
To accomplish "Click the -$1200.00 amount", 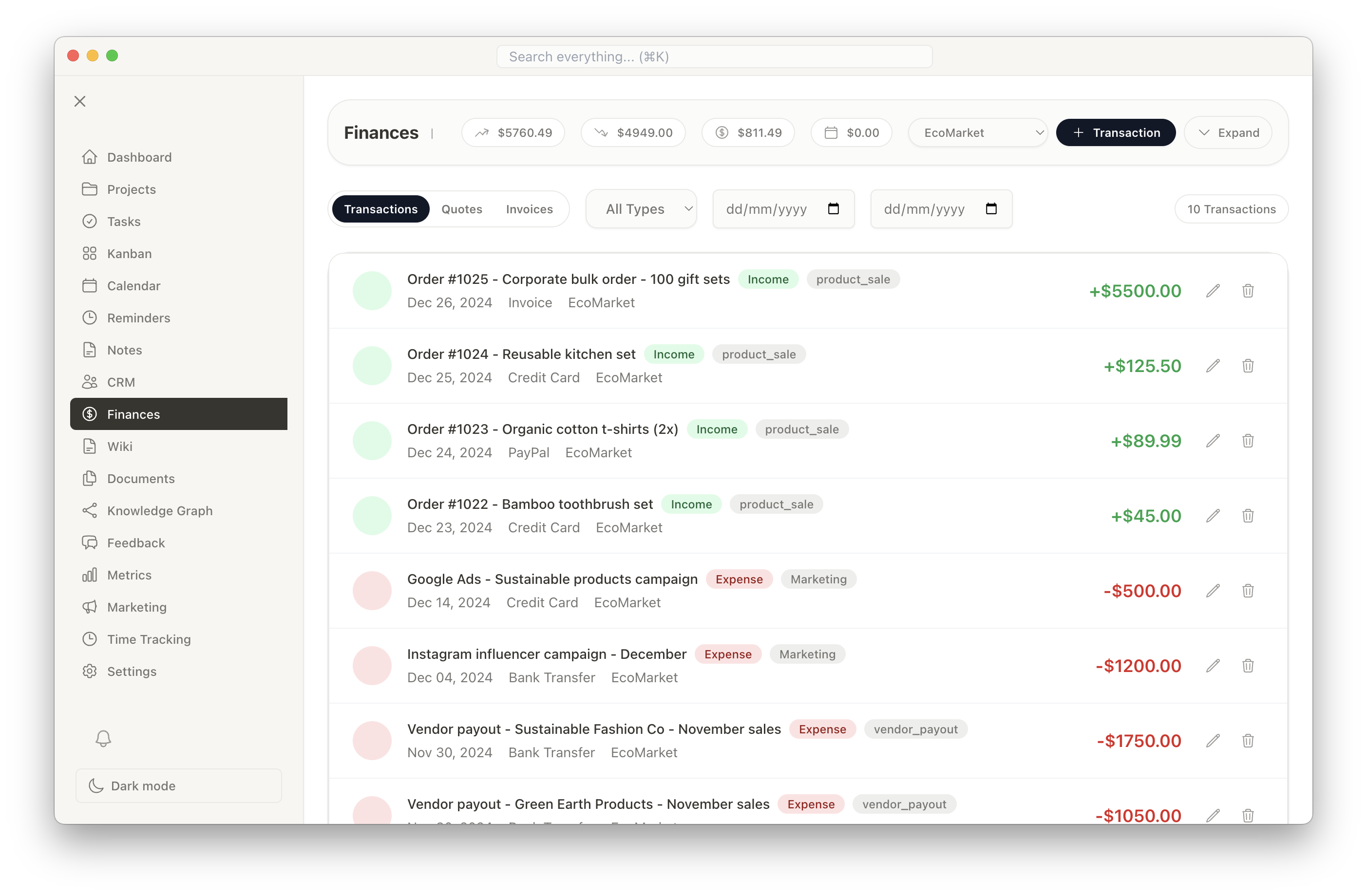I will (1138, 666).
